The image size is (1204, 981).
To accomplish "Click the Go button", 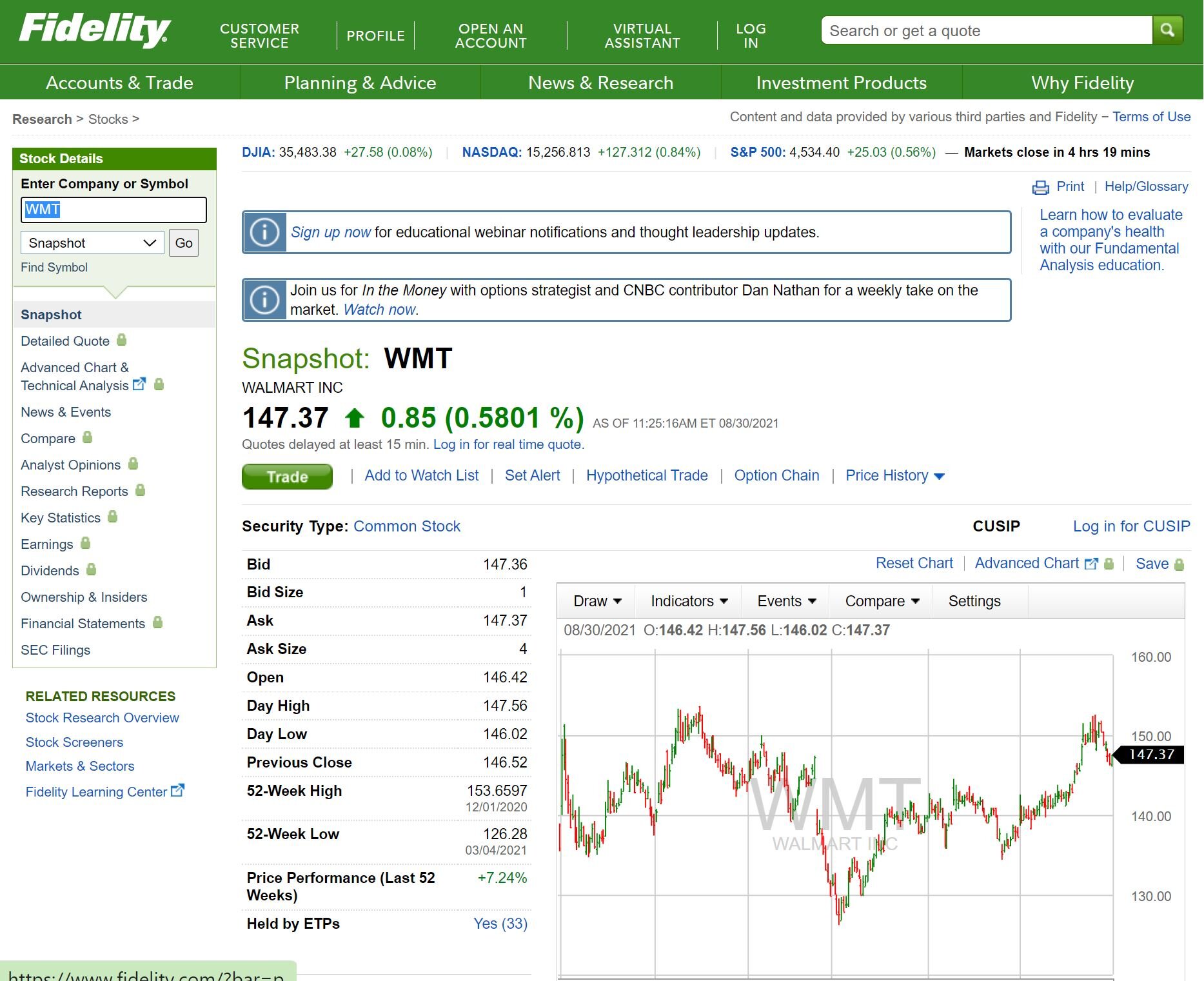I will 184,243.
